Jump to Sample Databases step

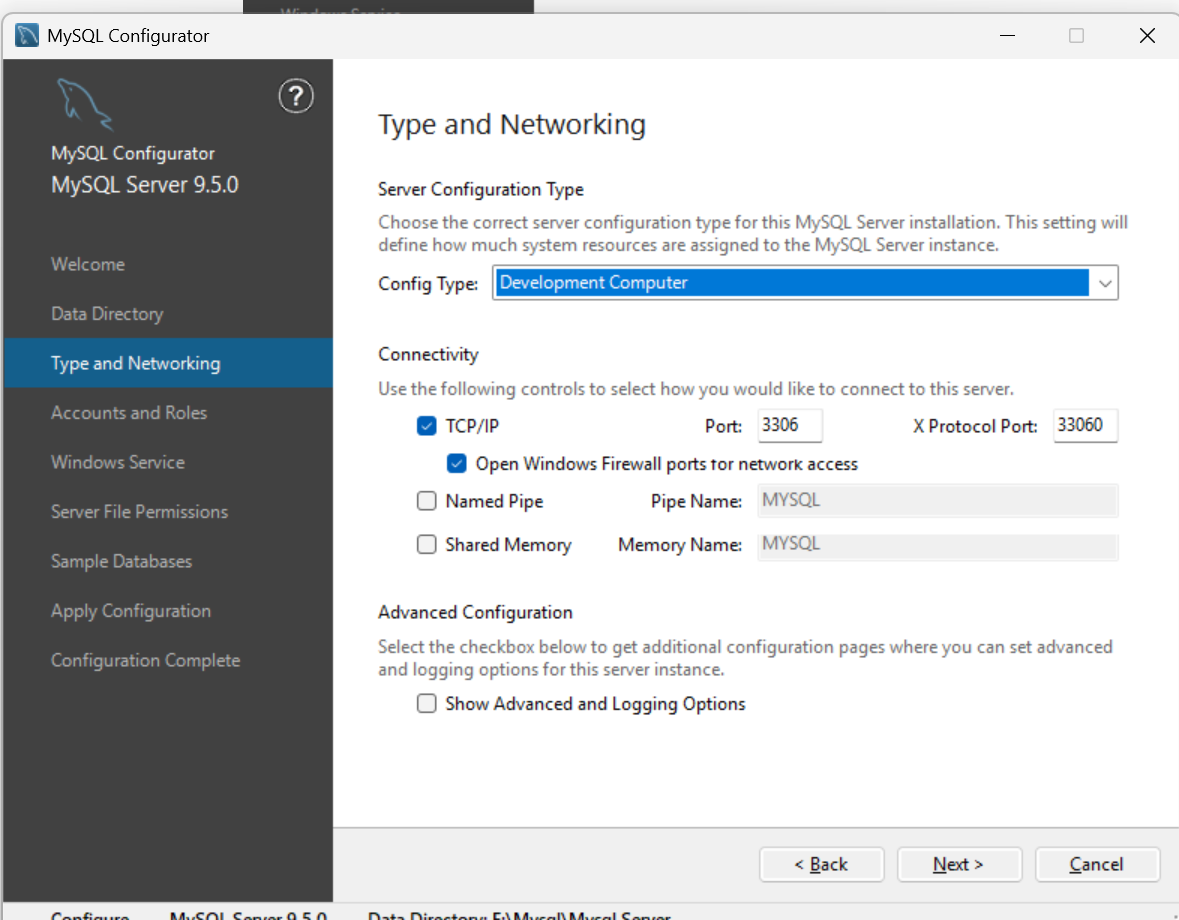tap(121, 561)
